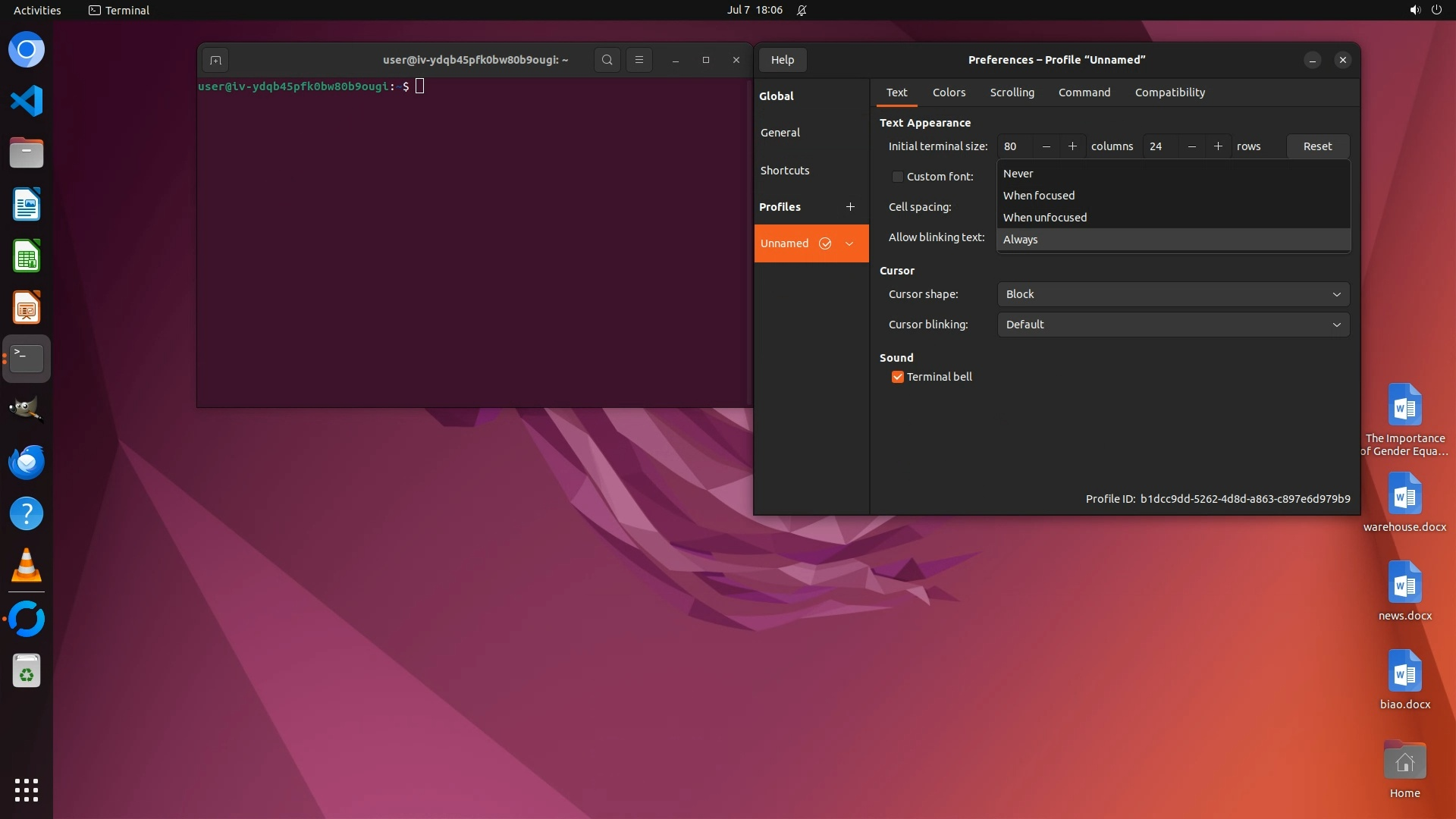1456x819 pixels.
Task: Open GIMP image editor from dock
Action: click(x=27, y=409)
